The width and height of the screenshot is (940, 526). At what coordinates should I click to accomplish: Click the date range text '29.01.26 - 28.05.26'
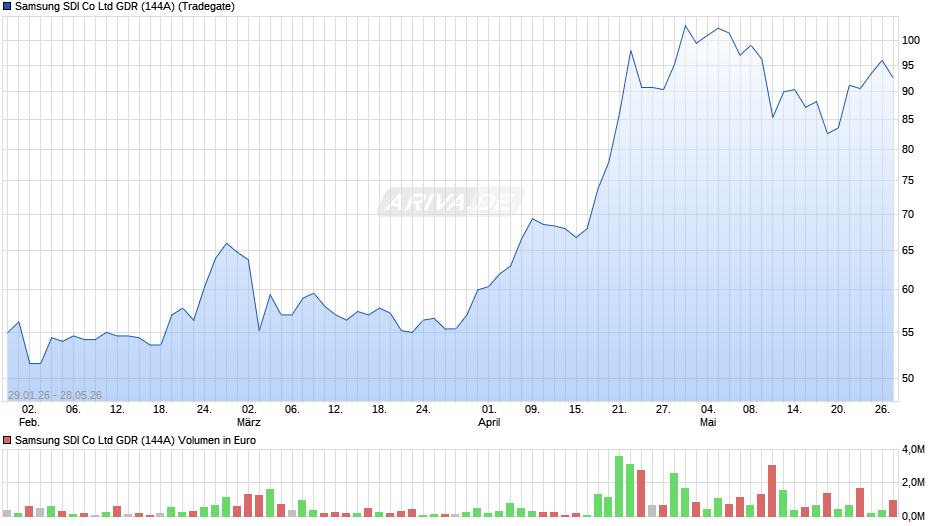(x=55, y=395)
